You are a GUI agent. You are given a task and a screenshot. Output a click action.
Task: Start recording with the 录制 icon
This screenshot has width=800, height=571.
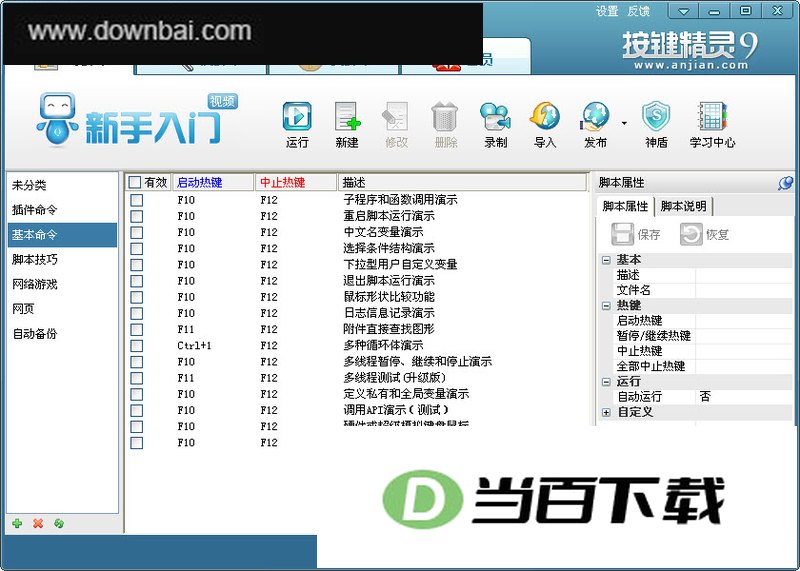[495, 116]
